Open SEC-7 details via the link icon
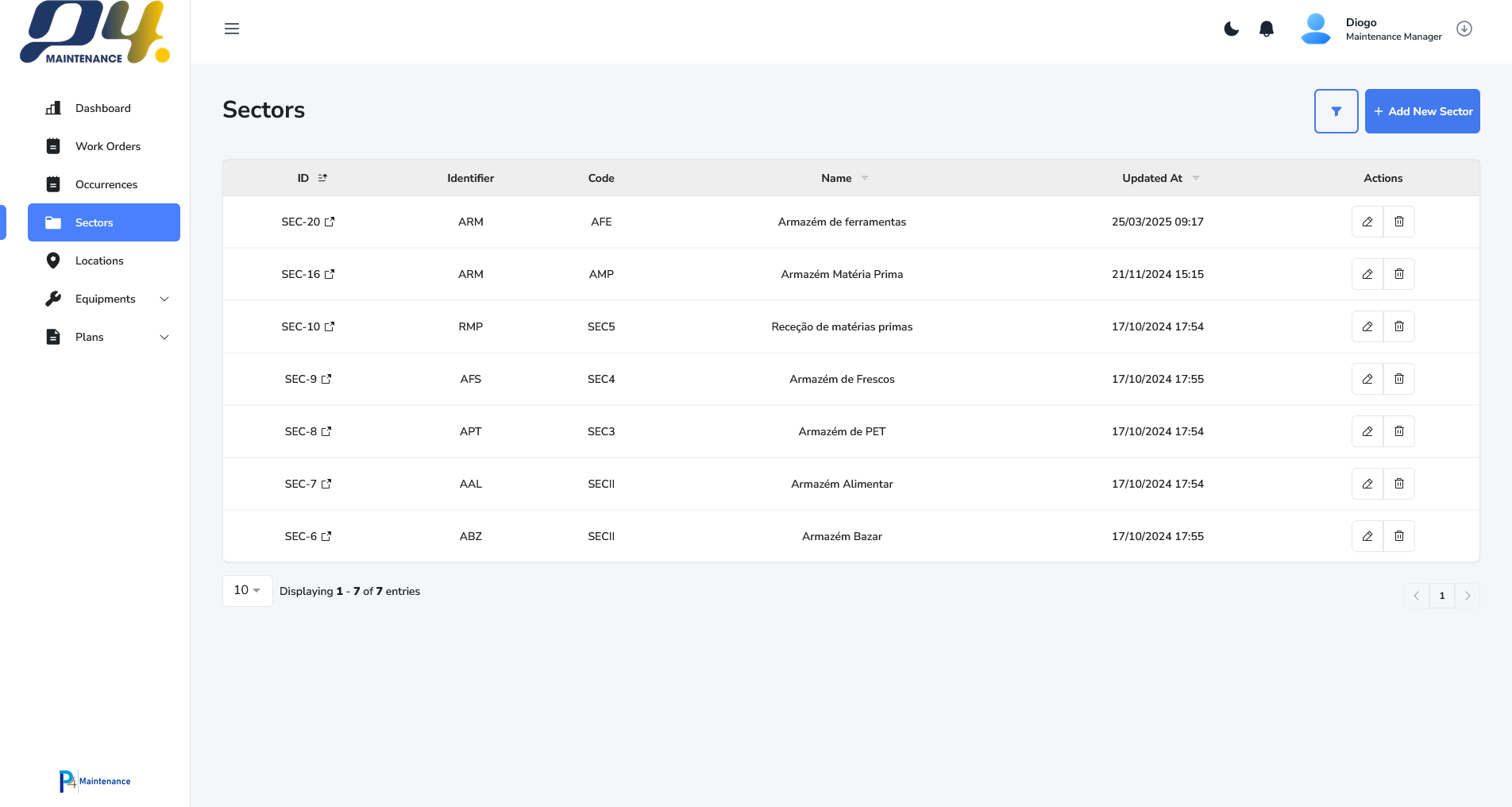 coord(326,485)
